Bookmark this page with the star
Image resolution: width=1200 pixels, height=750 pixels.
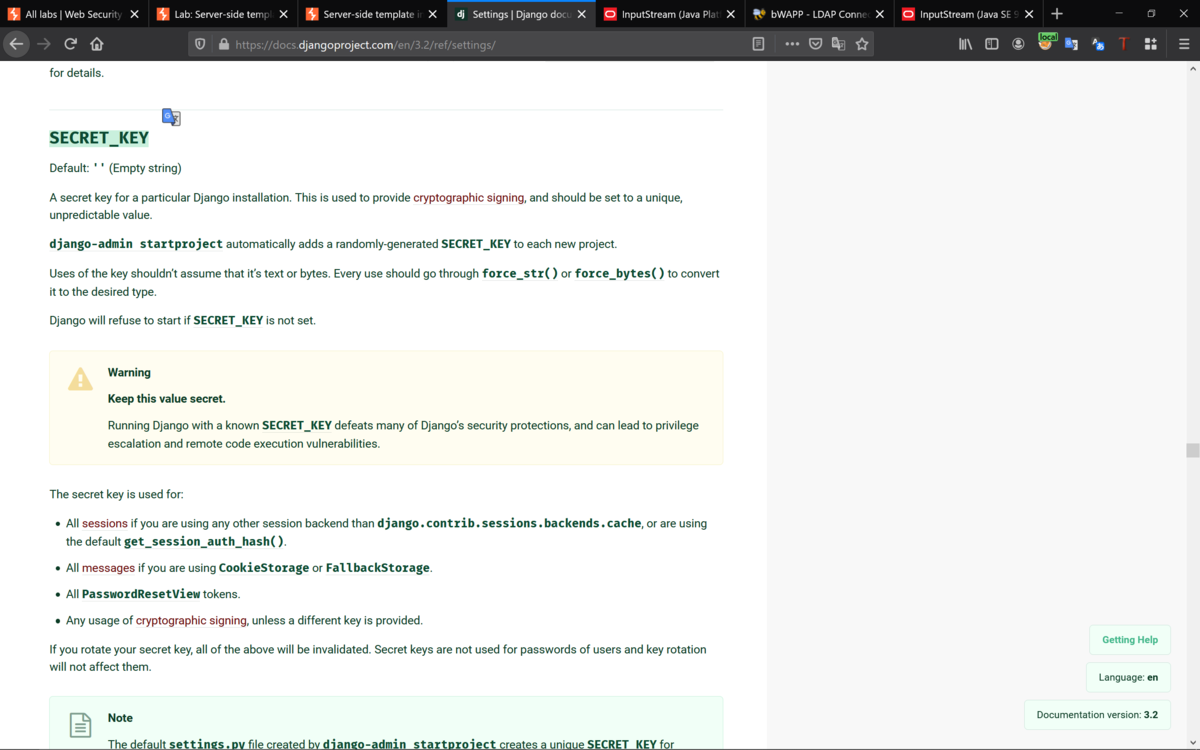862,44
